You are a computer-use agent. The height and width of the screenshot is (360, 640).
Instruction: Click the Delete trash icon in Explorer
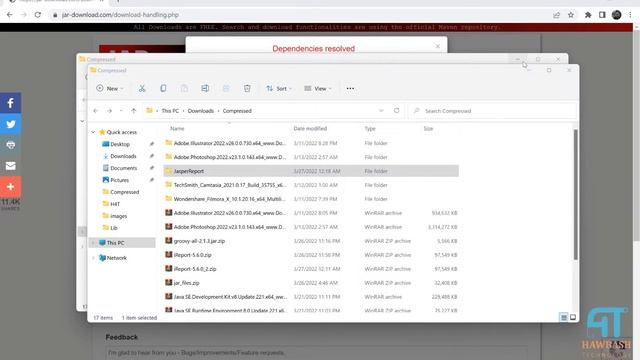(247, 88)
